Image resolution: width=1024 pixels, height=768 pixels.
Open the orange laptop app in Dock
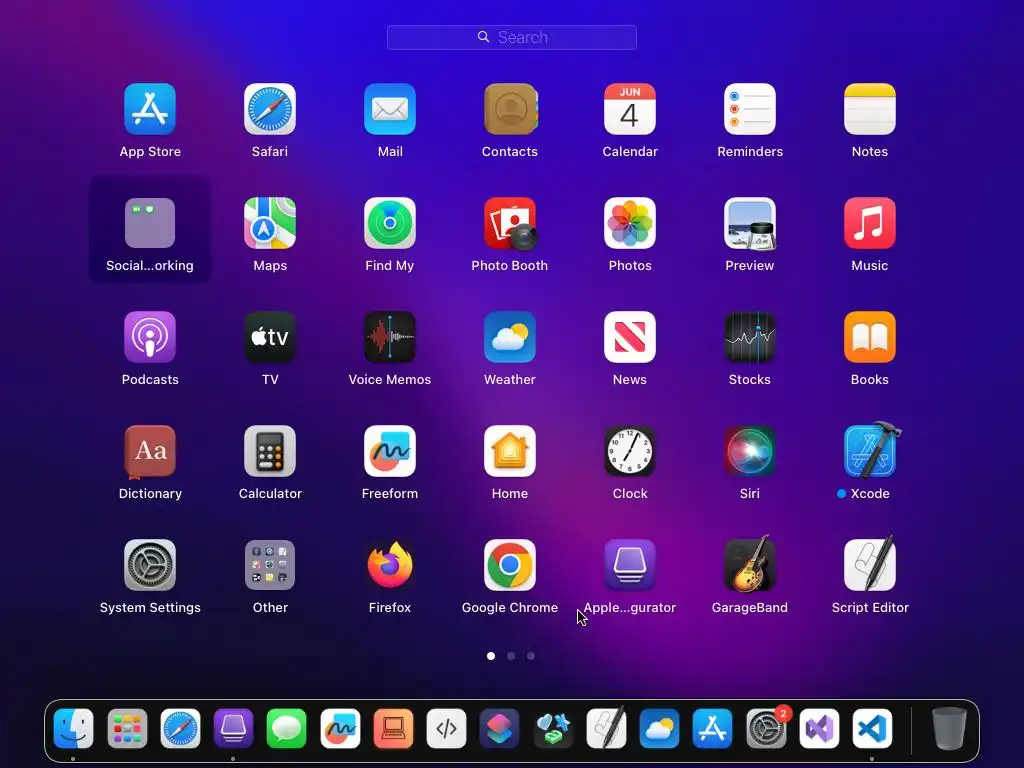coord(393,728)
